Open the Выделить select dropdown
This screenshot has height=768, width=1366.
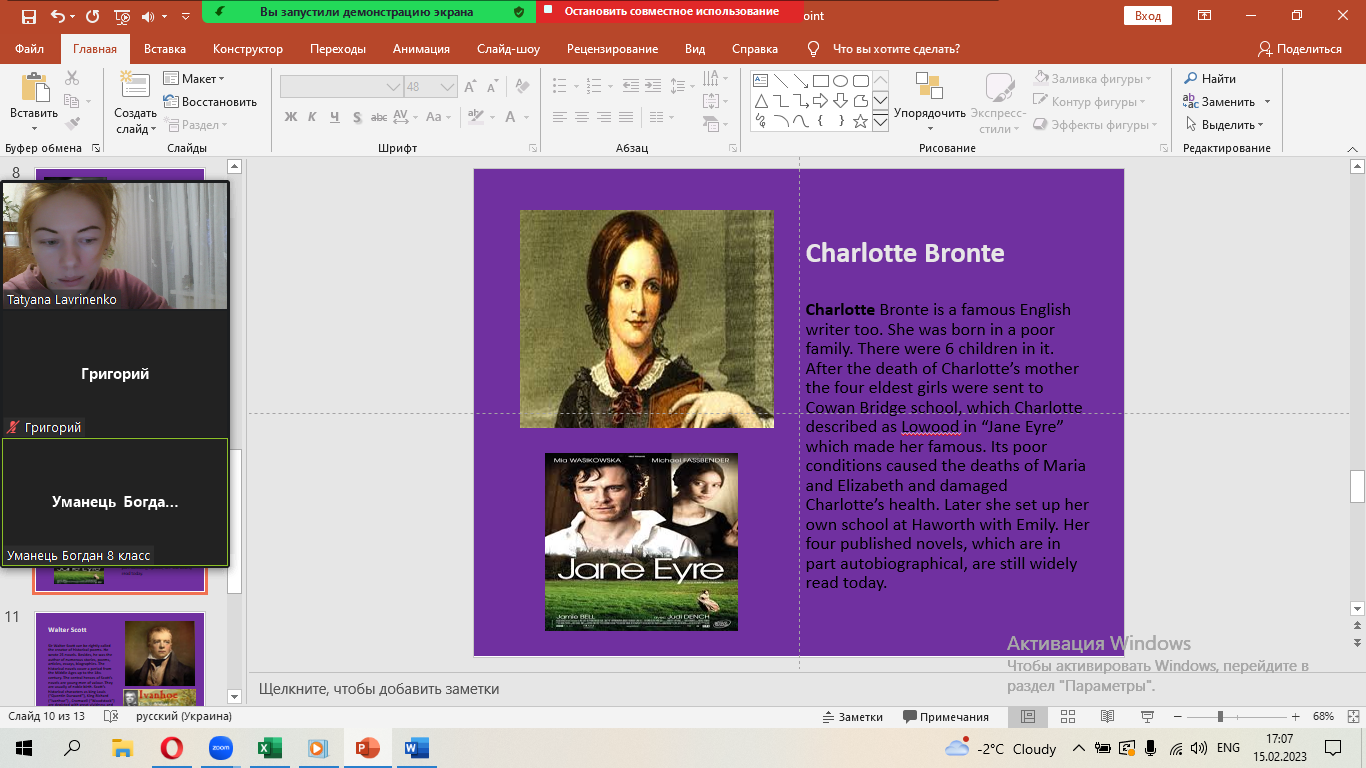tap(1225, 125)
